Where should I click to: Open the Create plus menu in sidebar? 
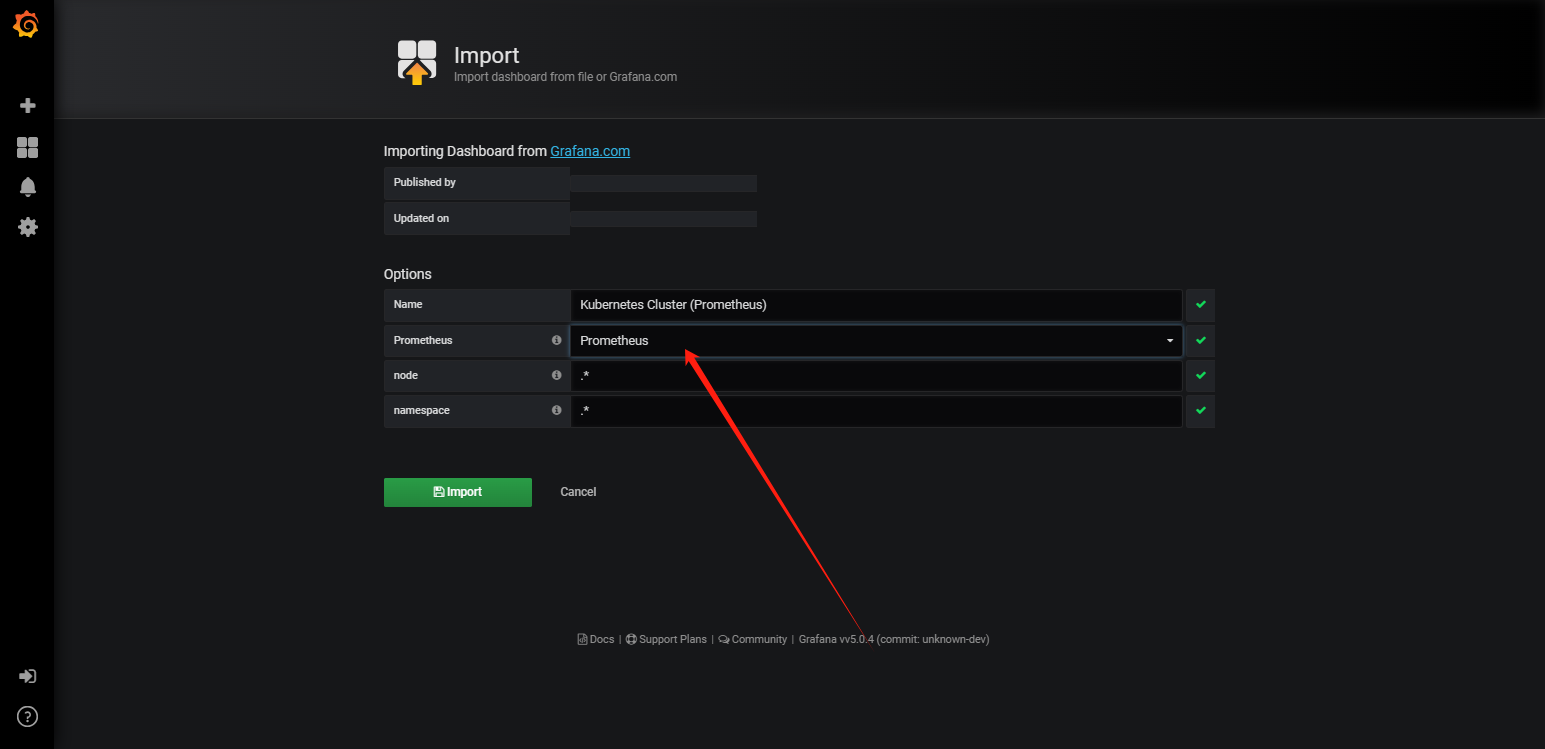click(x=28, y=105)
